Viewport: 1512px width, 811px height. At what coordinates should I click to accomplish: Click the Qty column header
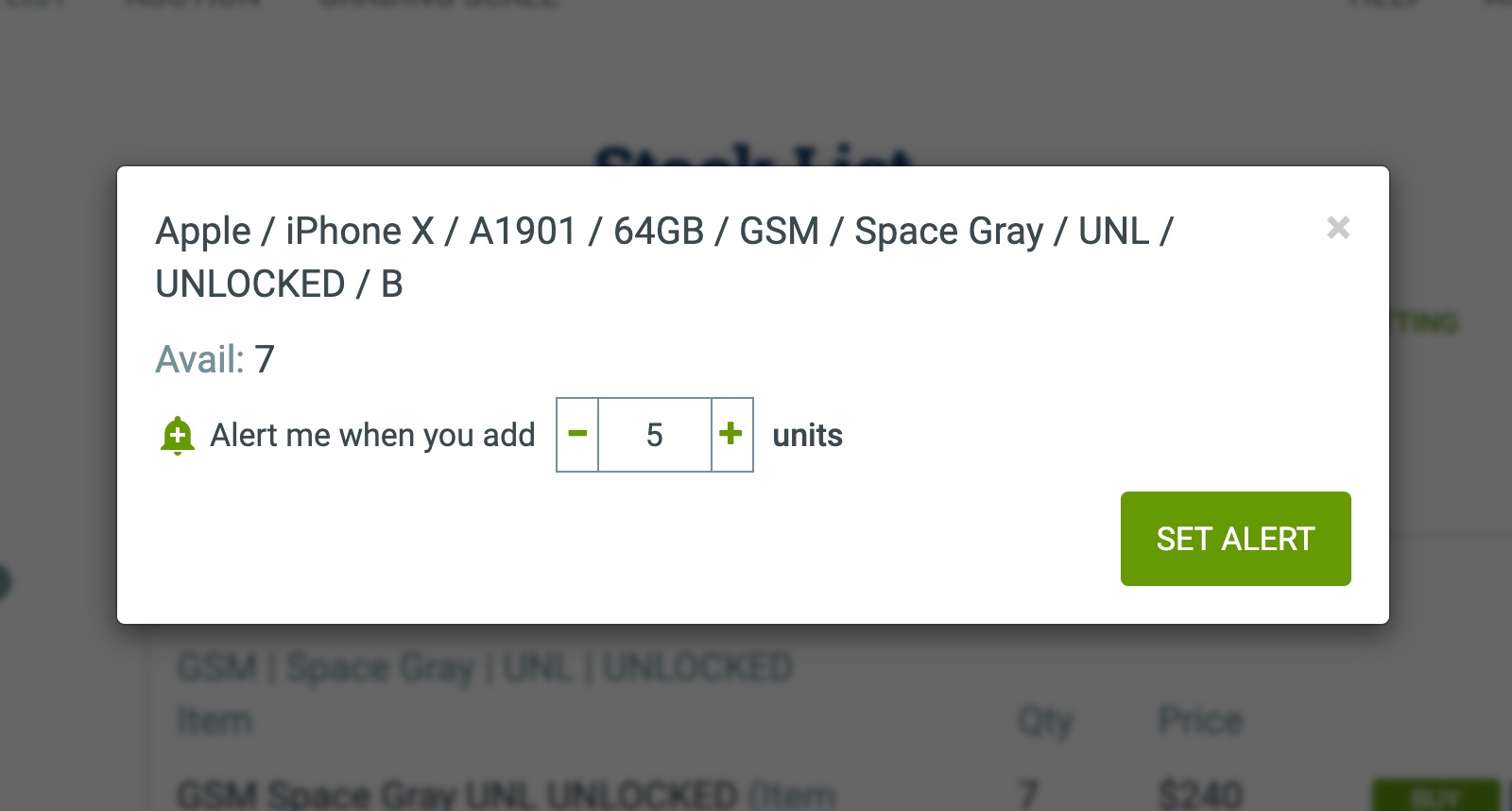(x=1045, y=720)
